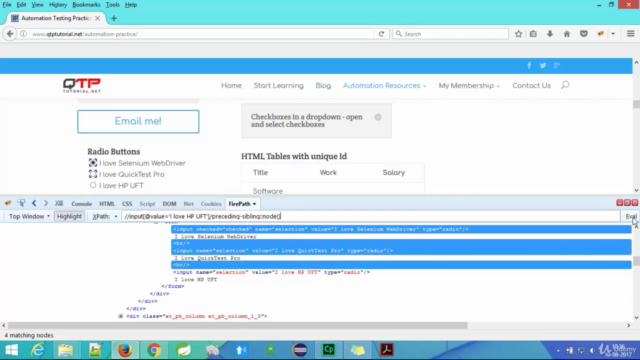Focus the XPath expression input field
This screenshot has height=360, width=640.
[x=371, y=216]
